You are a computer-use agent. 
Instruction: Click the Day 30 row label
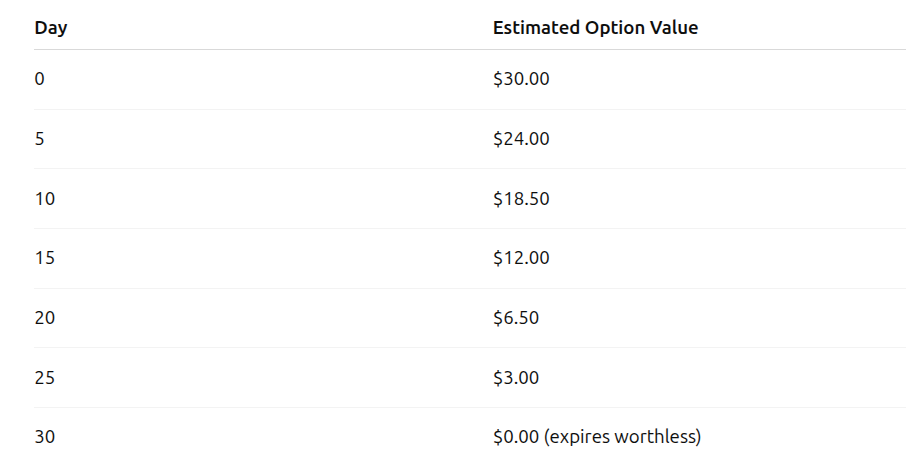pyautogui.click(x=45, y=437)
